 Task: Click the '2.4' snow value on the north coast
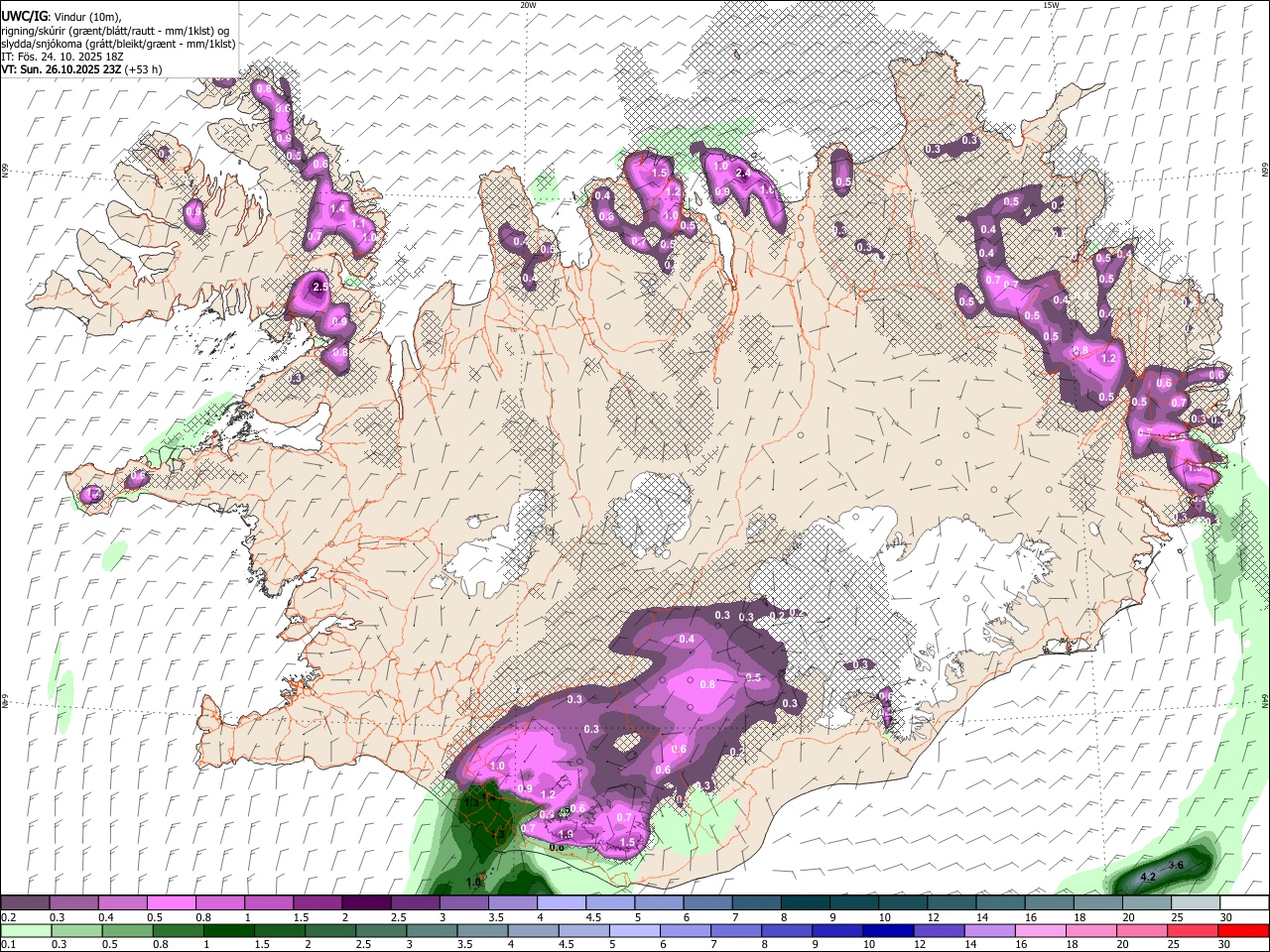coord(741,174)
